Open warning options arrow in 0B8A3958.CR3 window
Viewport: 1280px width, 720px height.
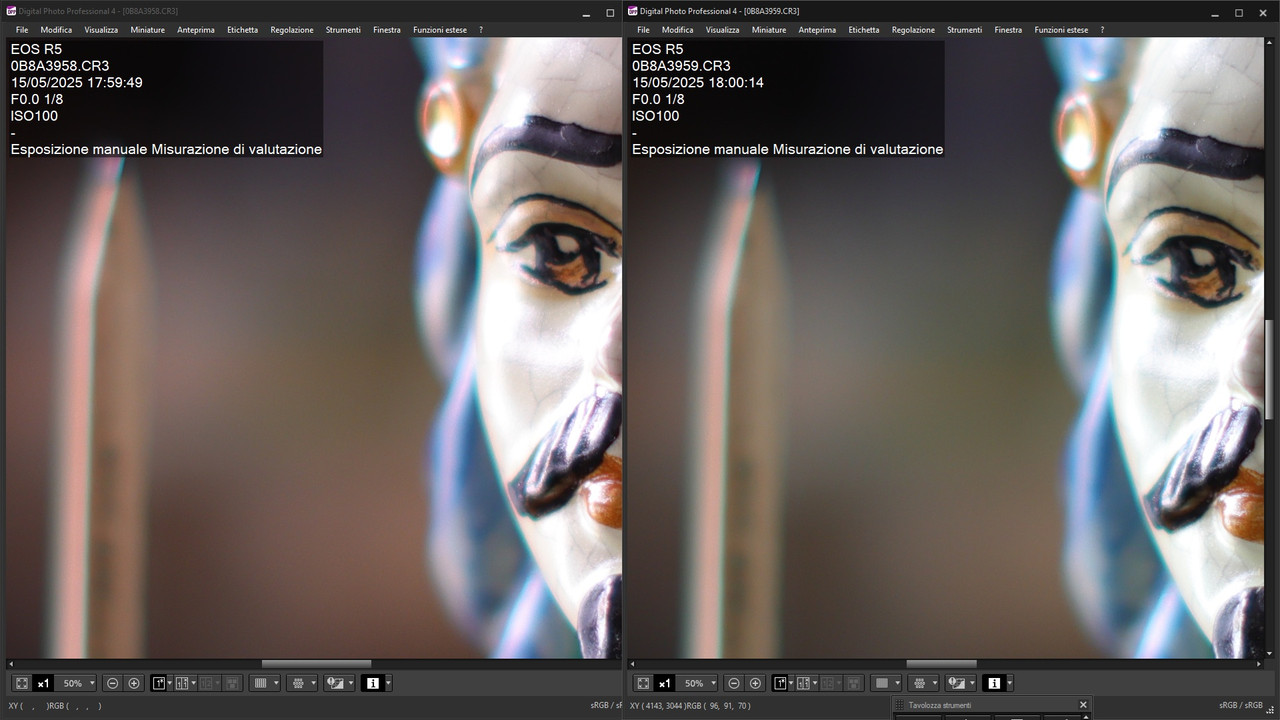pos(351,683)
